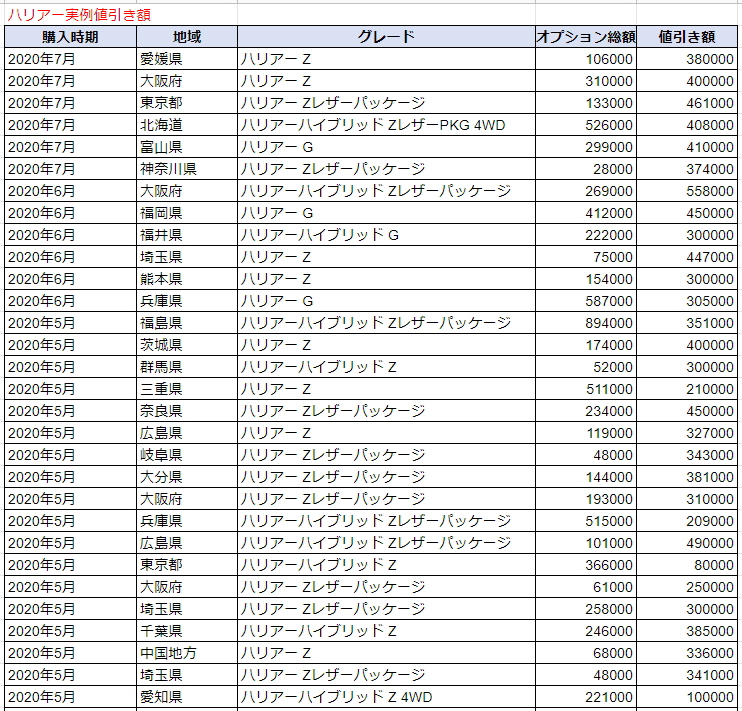The width and height of the screenshot is (742, 711).
Task: Click the option total value 106000
Action: (x=586, y=59)
